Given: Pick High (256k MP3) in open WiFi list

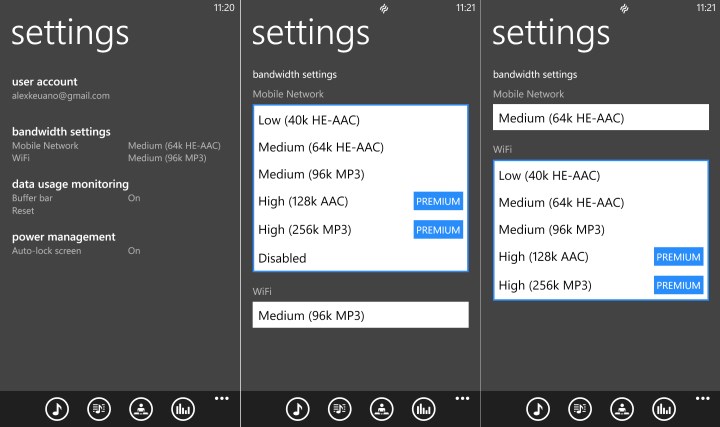Looking at the screenshot, I should click(545, 285).
